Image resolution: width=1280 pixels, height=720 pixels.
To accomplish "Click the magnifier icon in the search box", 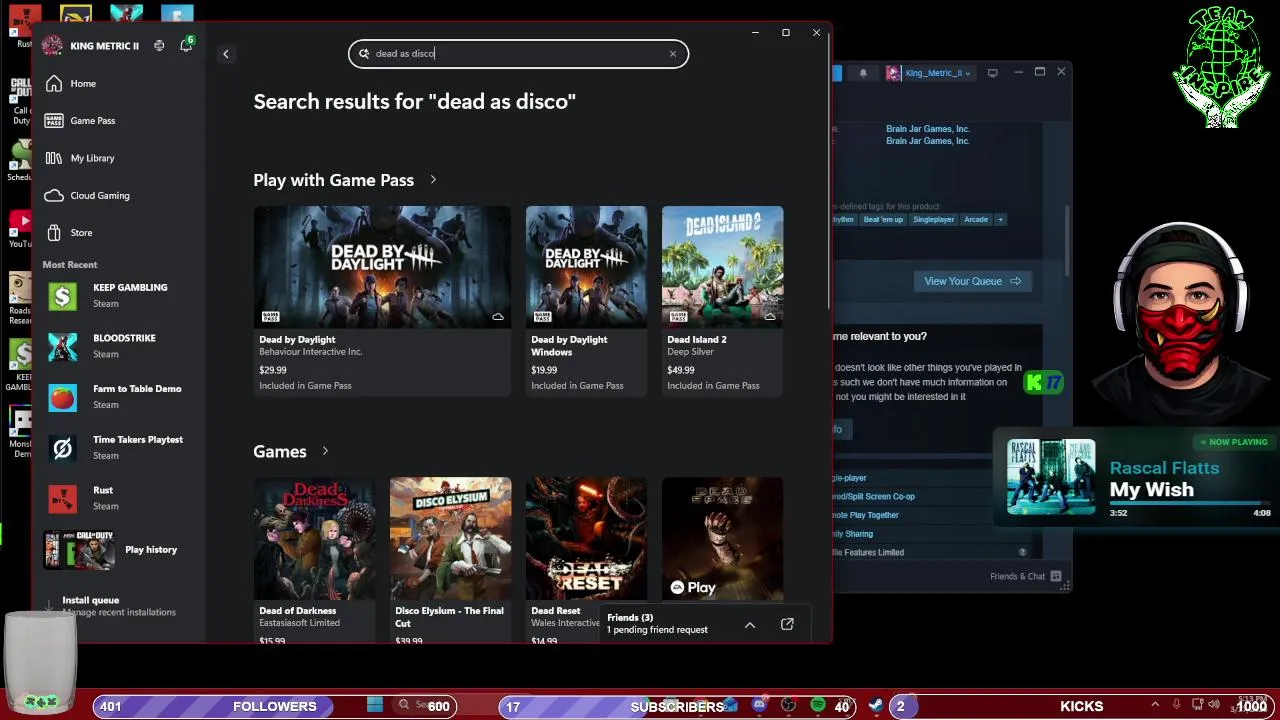I will (364, 54).
